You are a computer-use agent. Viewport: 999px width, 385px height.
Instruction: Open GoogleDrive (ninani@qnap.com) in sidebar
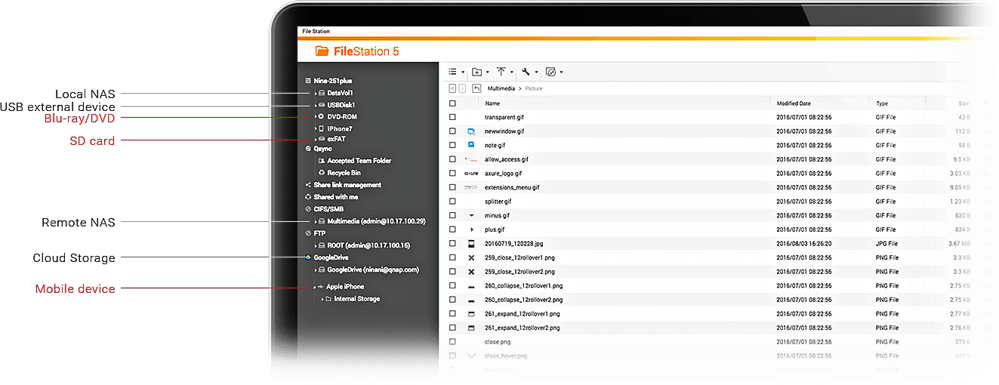coord(373,270)
